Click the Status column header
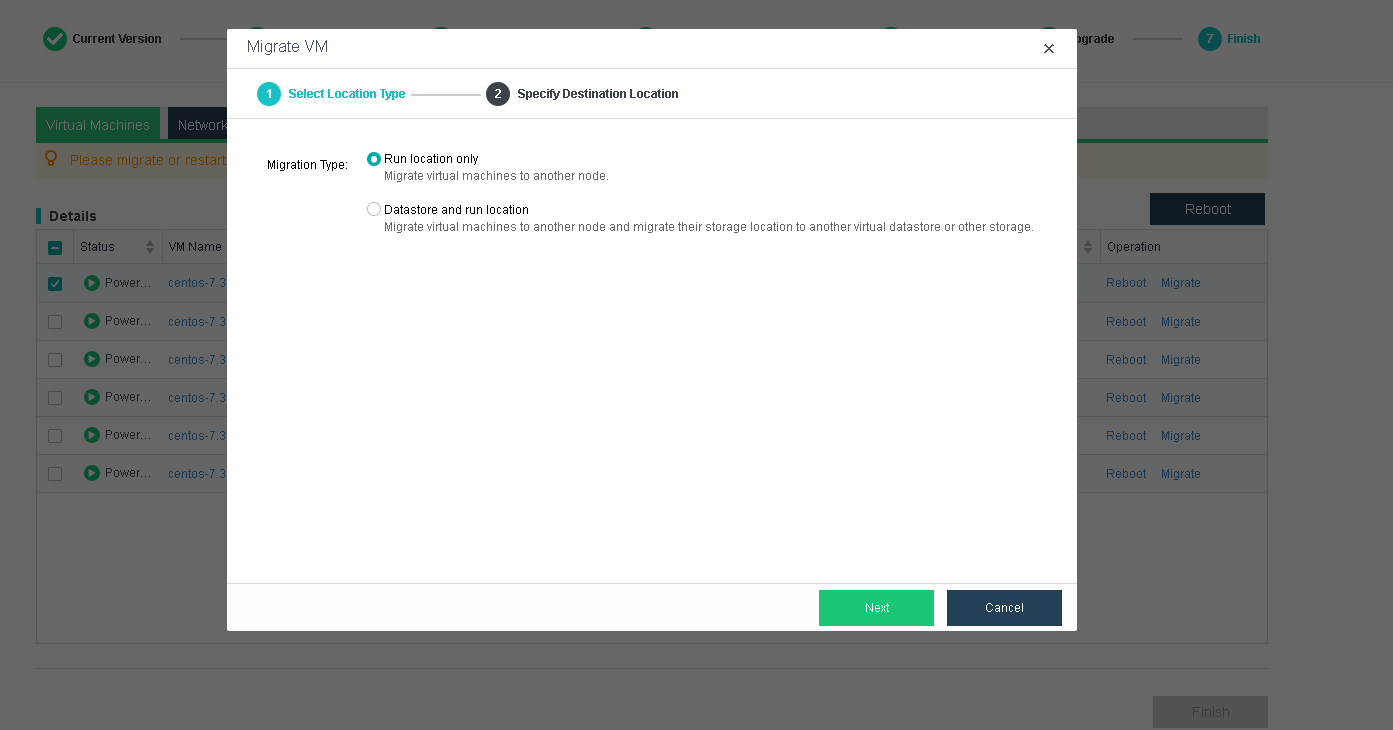Image resolution: width=1393 pixels, height=730 pixels. point(98,247)
